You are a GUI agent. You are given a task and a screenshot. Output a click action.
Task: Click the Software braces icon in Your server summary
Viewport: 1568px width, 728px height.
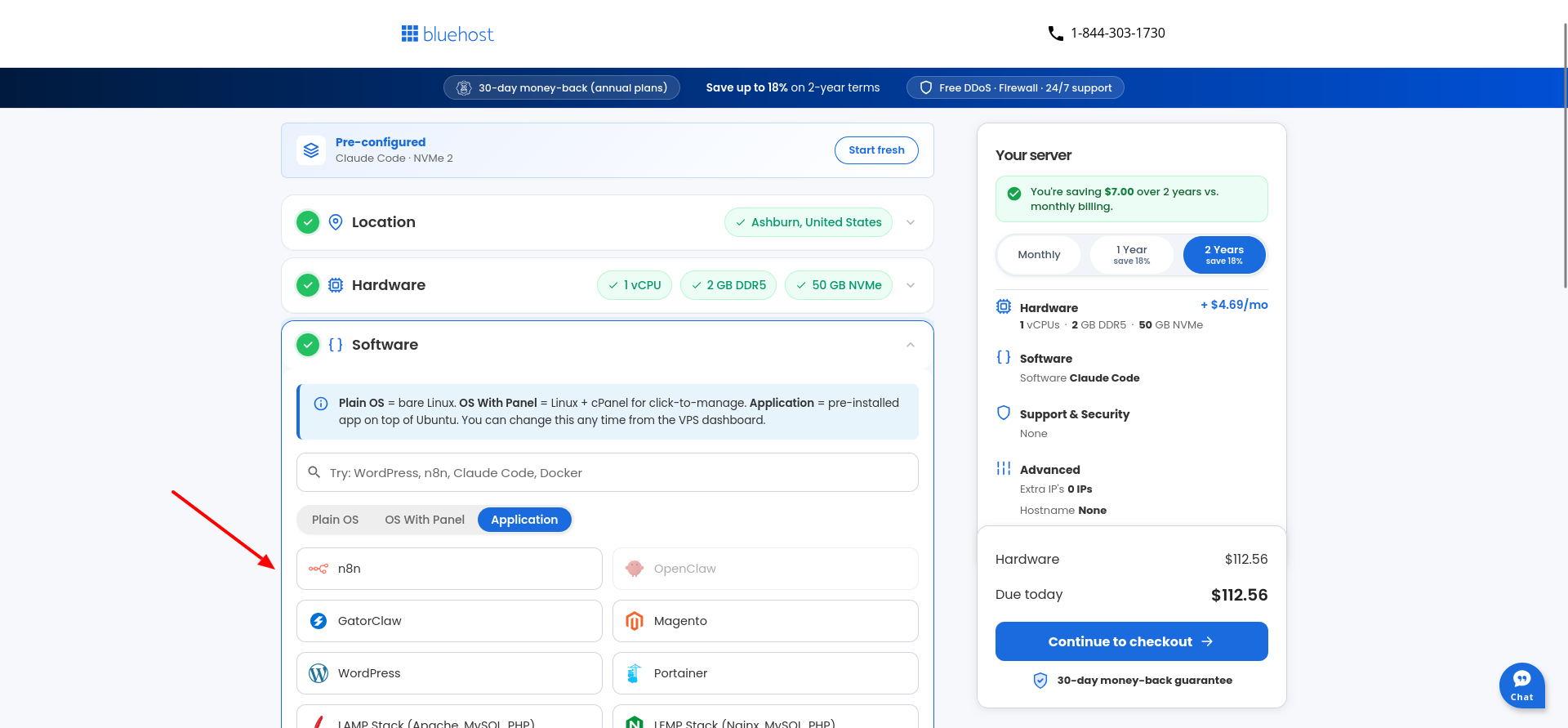pos(1004,357)
